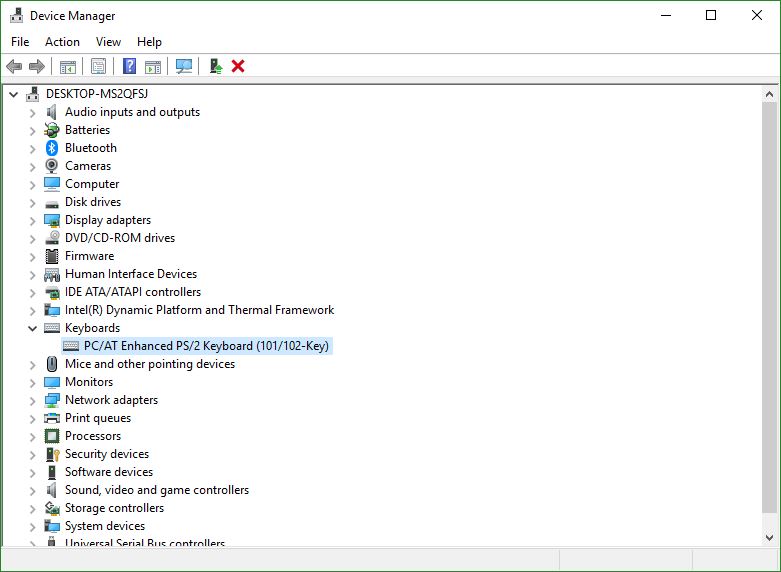Open the File menu
Screen dimensions: 781x572
pyautogui.click(x=20, y=42)
